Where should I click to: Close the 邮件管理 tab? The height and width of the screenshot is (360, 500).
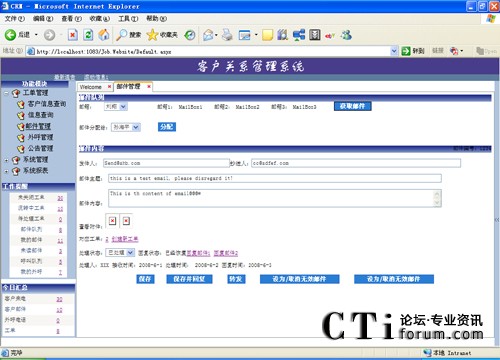click(x=149, y=87)
